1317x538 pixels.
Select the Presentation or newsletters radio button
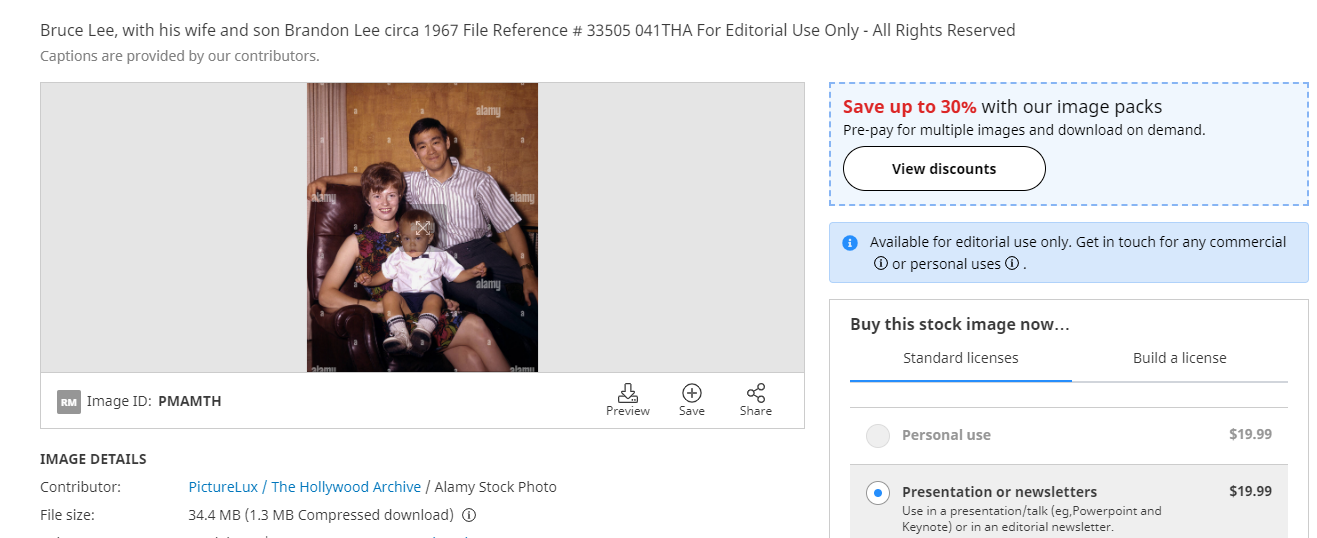(877, 492)
